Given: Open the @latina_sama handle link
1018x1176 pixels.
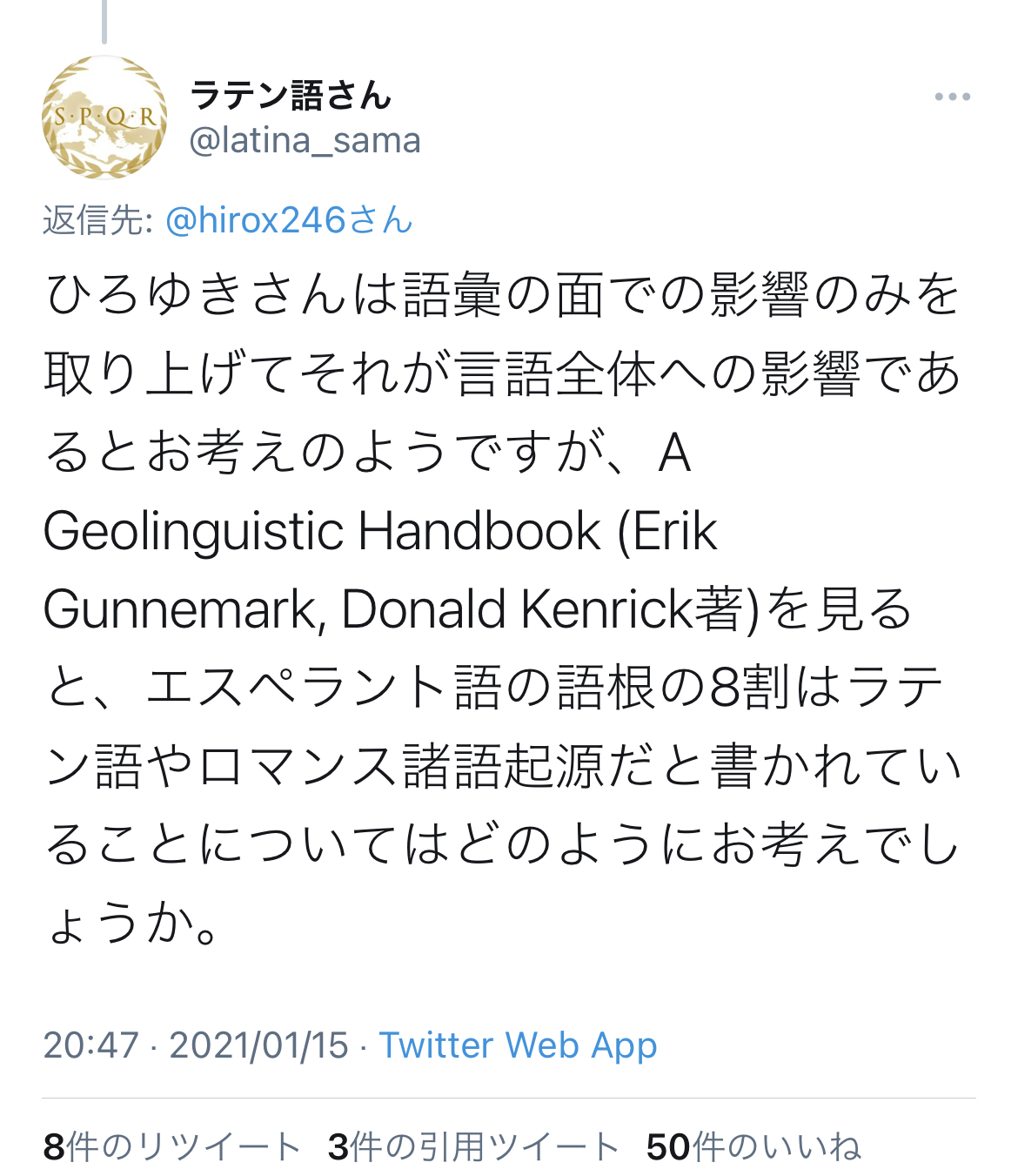Looking at the screenshot, I should click(305, 140).
